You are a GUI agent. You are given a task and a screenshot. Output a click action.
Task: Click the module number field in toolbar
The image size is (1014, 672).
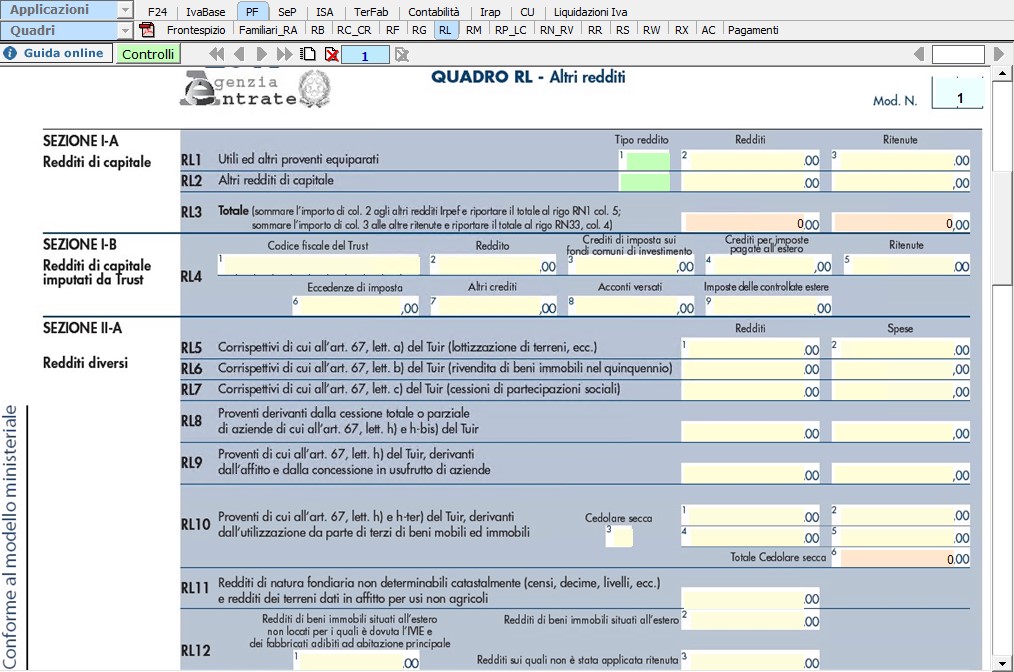click(x=365, y=56)
